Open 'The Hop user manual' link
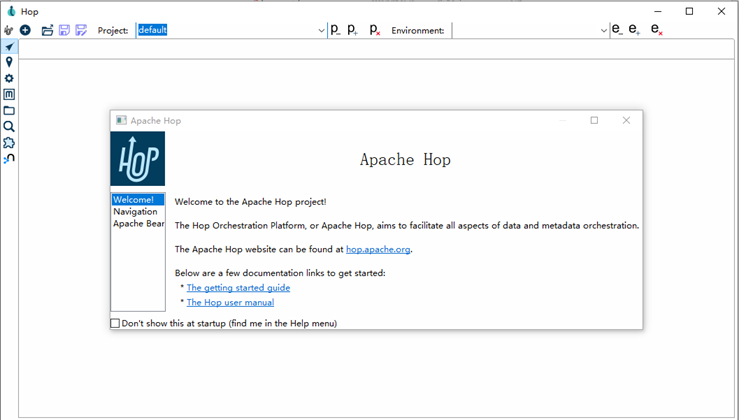Image resolution: width=739 pixels, height=420 pixels. tap(230, 302)
